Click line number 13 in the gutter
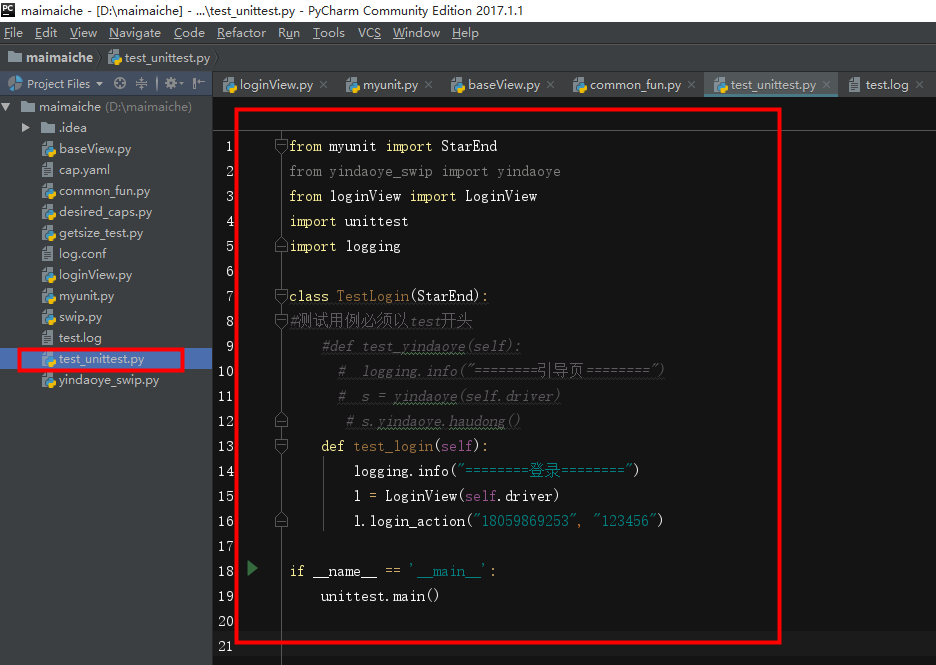This screenshot has height=665, width=936. tap(226, 446)
